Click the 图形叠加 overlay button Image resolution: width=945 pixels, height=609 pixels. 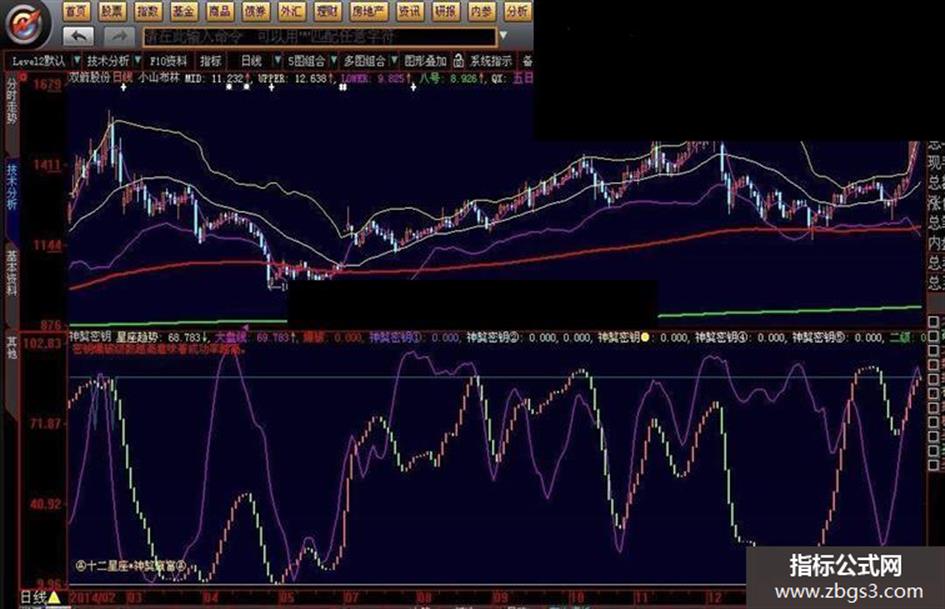[x=425, y=61]
